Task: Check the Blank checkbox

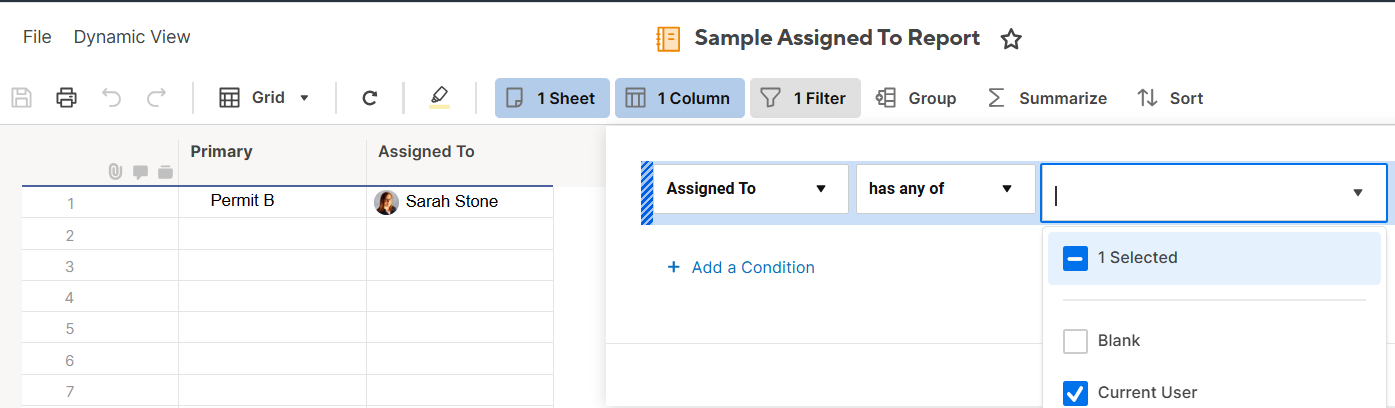Action: click(1075, 341)
